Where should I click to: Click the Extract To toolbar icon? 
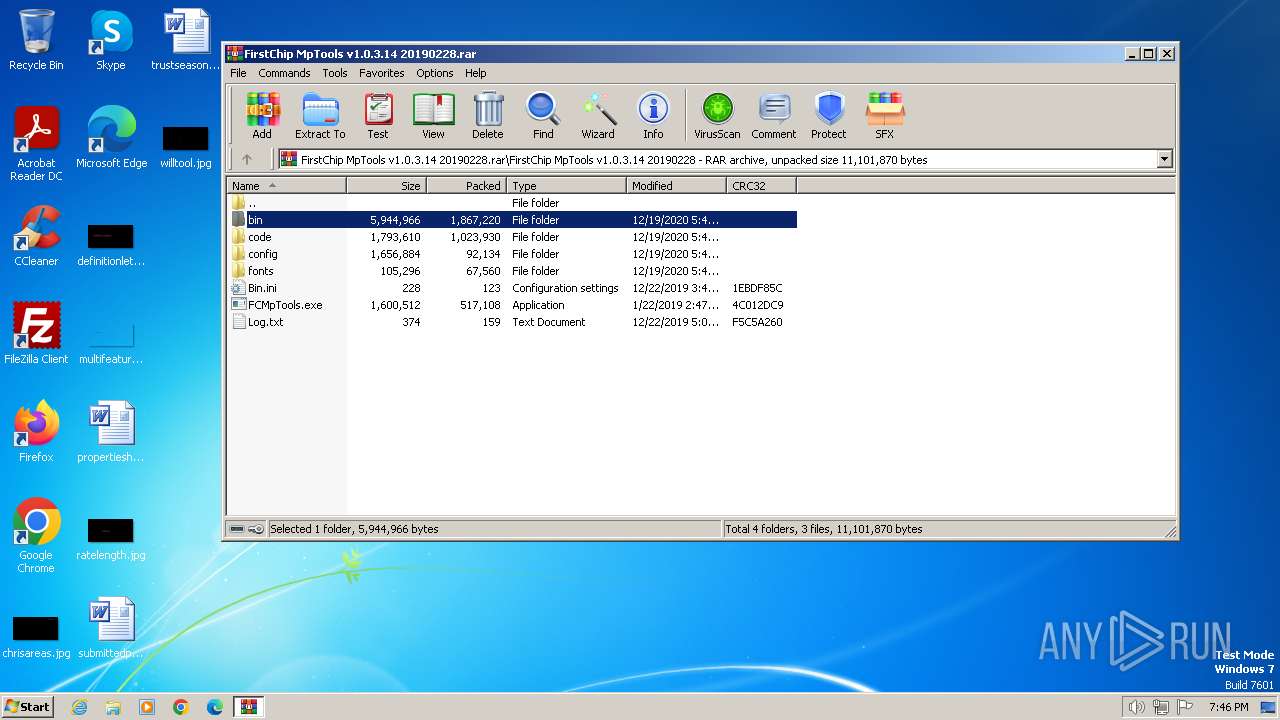click(x=320, y=115)
